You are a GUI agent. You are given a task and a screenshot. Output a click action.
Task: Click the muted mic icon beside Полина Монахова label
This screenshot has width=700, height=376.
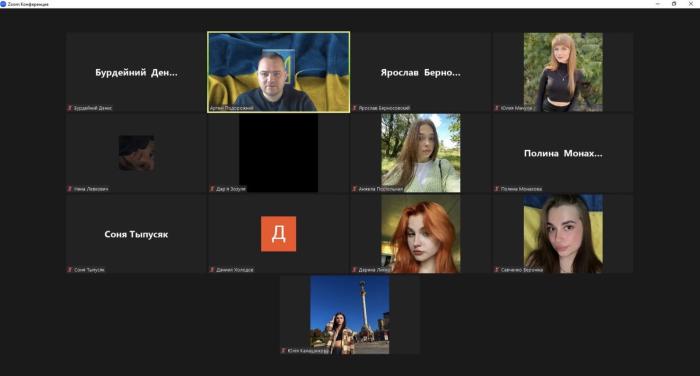(x=496, y=189)
